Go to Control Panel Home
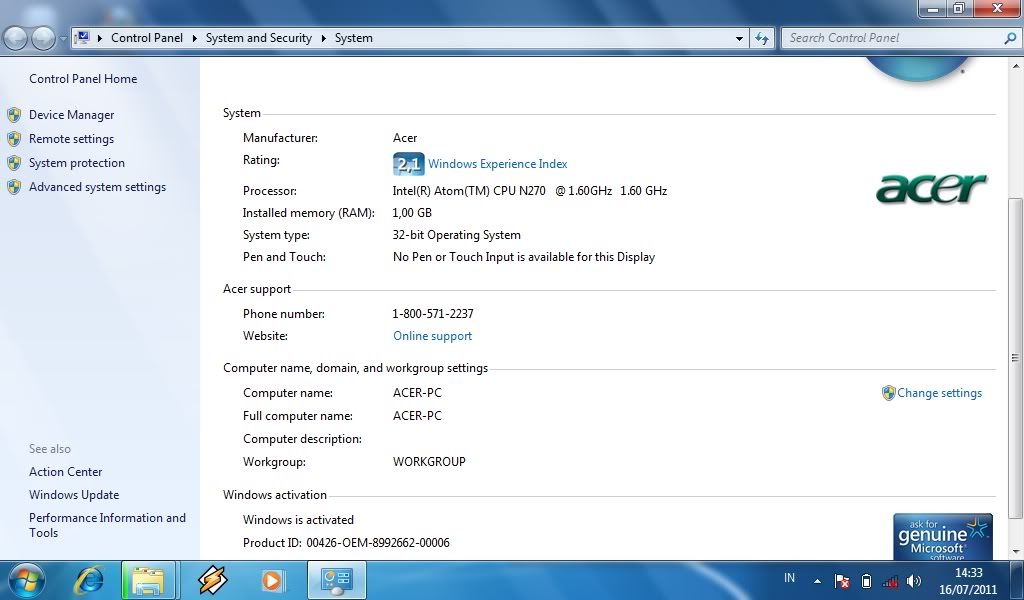1024x600 pixels. 83,79
